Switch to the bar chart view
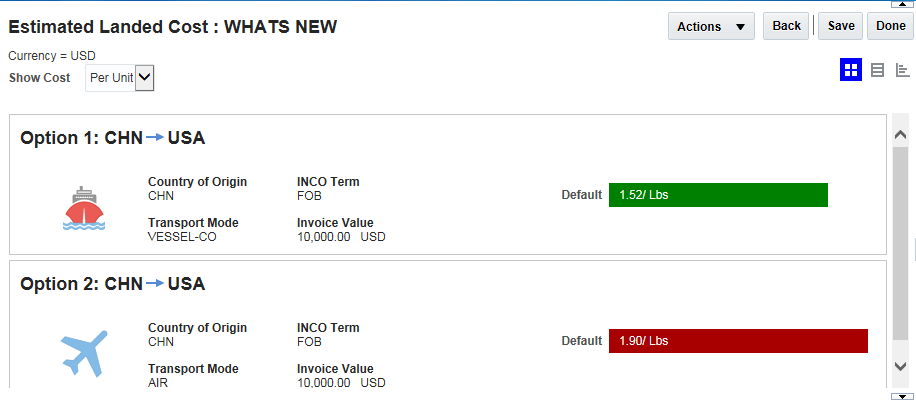The width and height of the screenshot is (916, 400). [x=902, y=70]
